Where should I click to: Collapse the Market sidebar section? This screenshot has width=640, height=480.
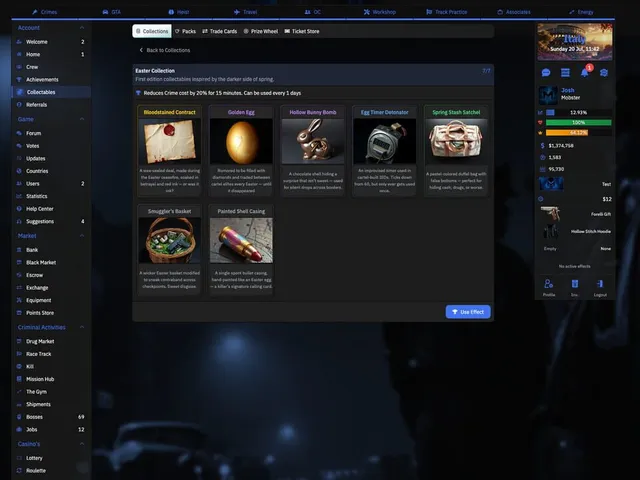(82, 236)
